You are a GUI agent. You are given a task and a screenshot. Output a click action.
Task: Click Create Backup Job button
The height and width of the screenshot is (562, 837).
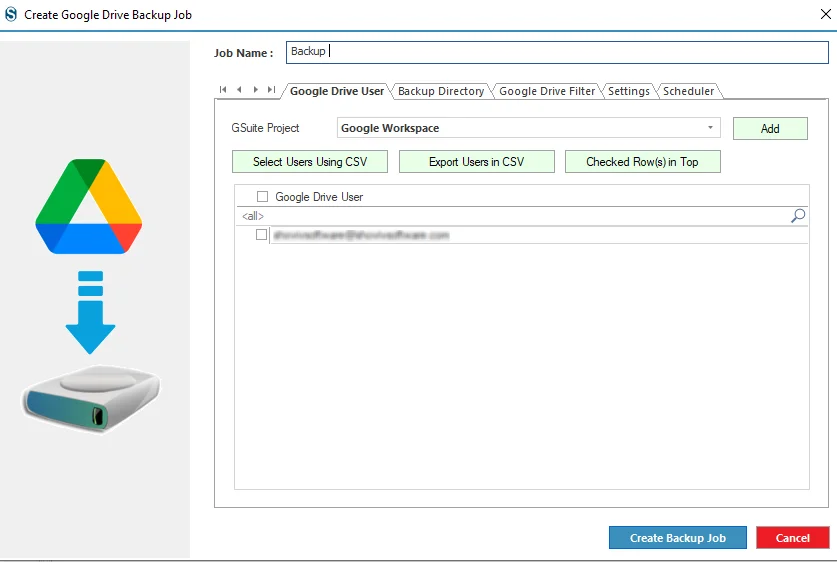(x=678, y=538)
